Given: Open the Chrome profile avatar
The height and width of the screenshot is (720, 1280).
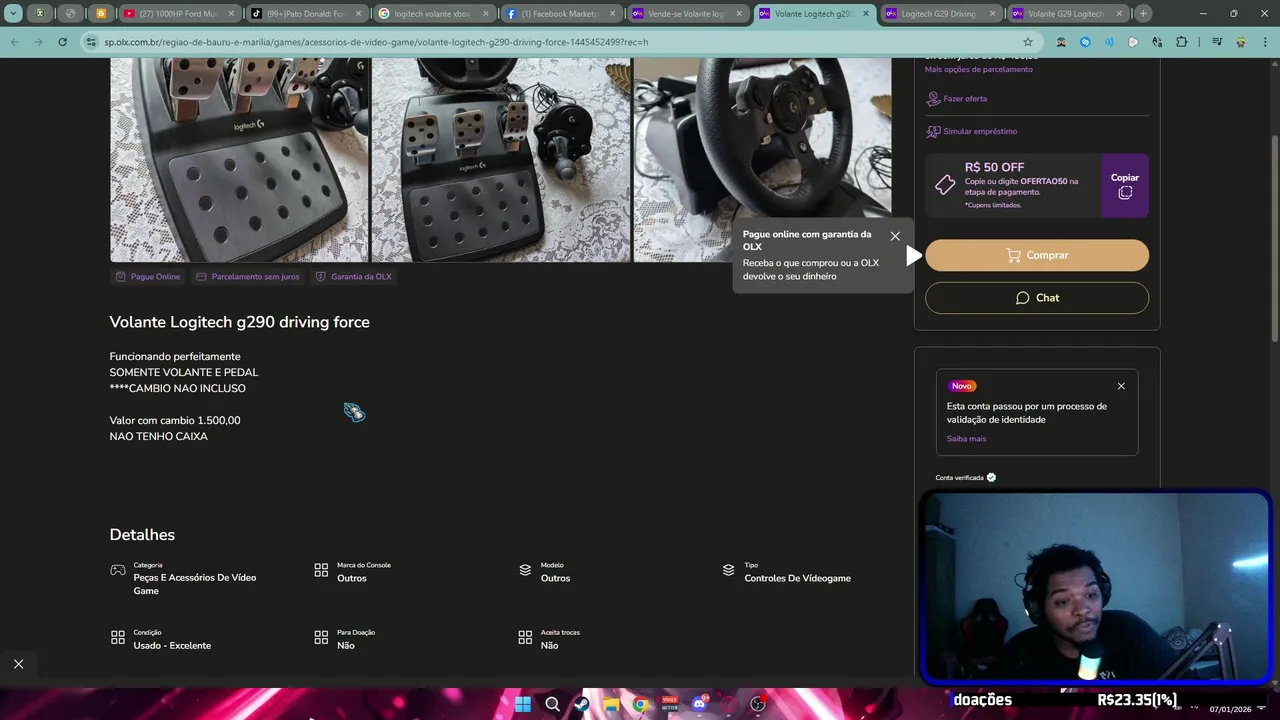Looking at the screenshot, I should 1241,42.
